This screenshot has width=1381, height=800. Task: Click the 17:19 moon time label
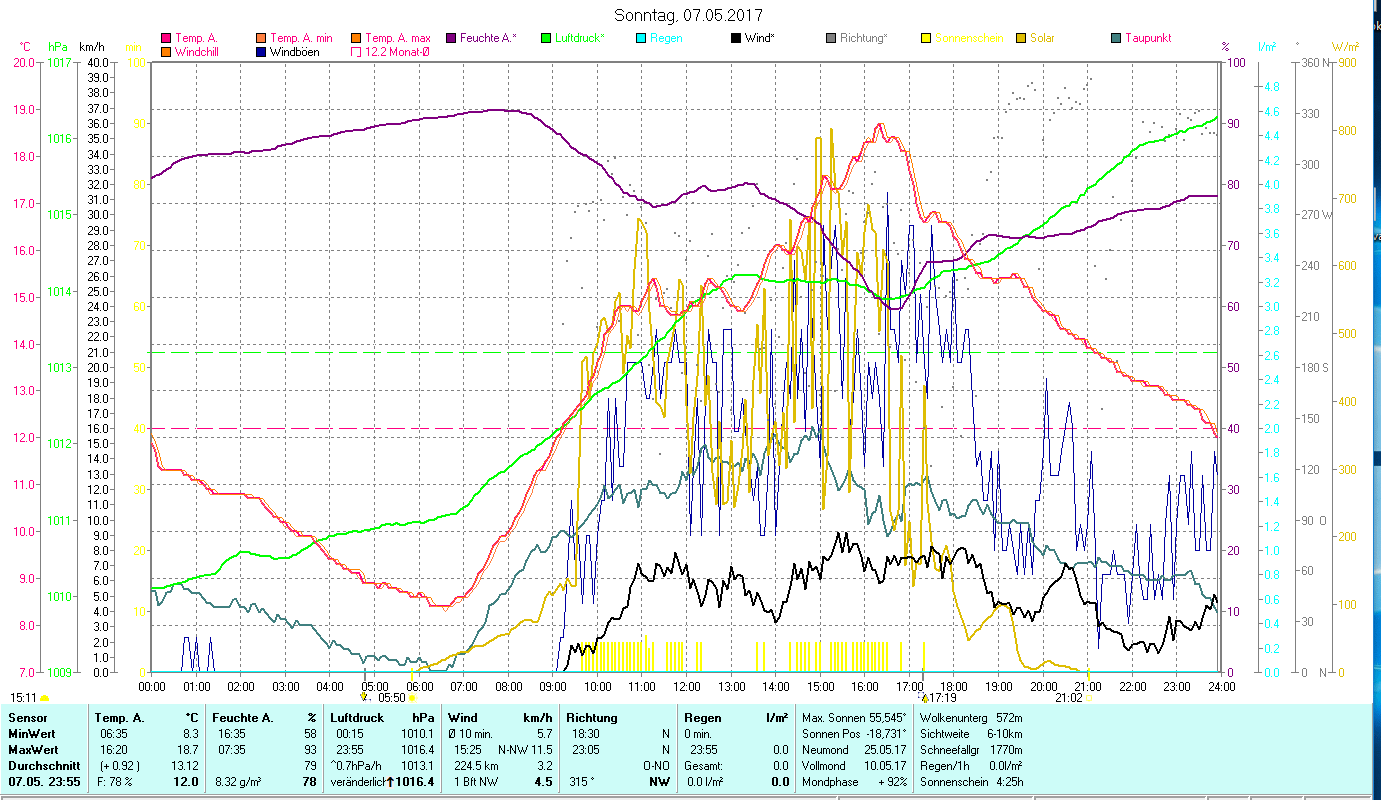pos(944,698)
